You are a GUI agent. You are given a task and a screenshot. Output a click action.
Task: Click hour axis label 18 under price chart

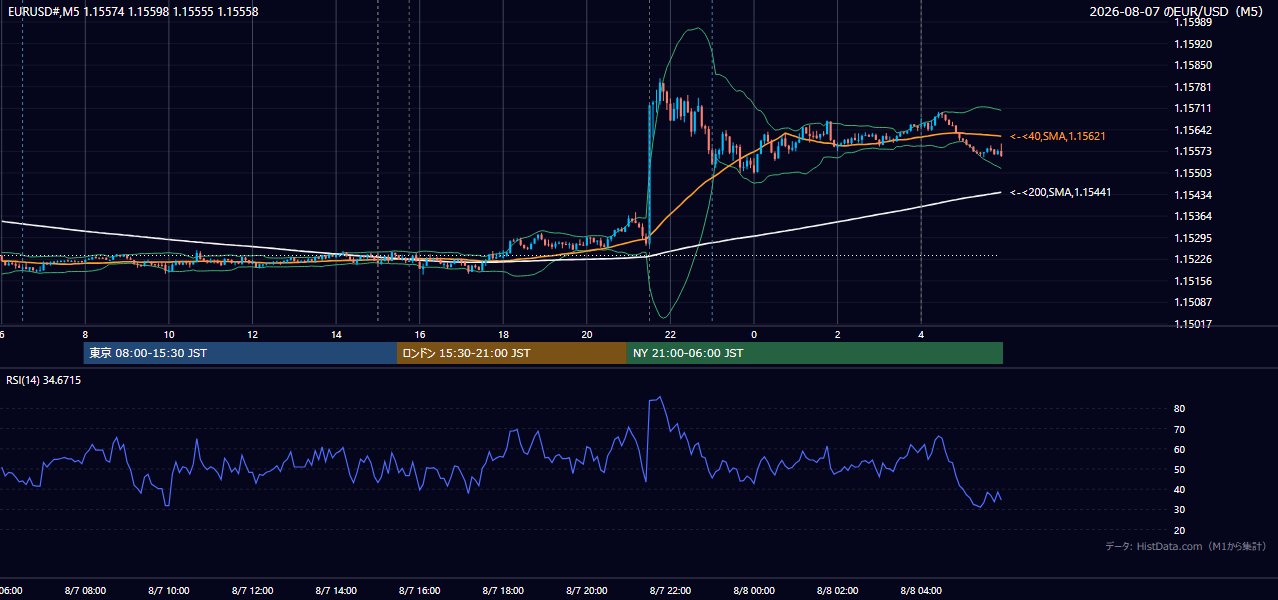(504, 334)
